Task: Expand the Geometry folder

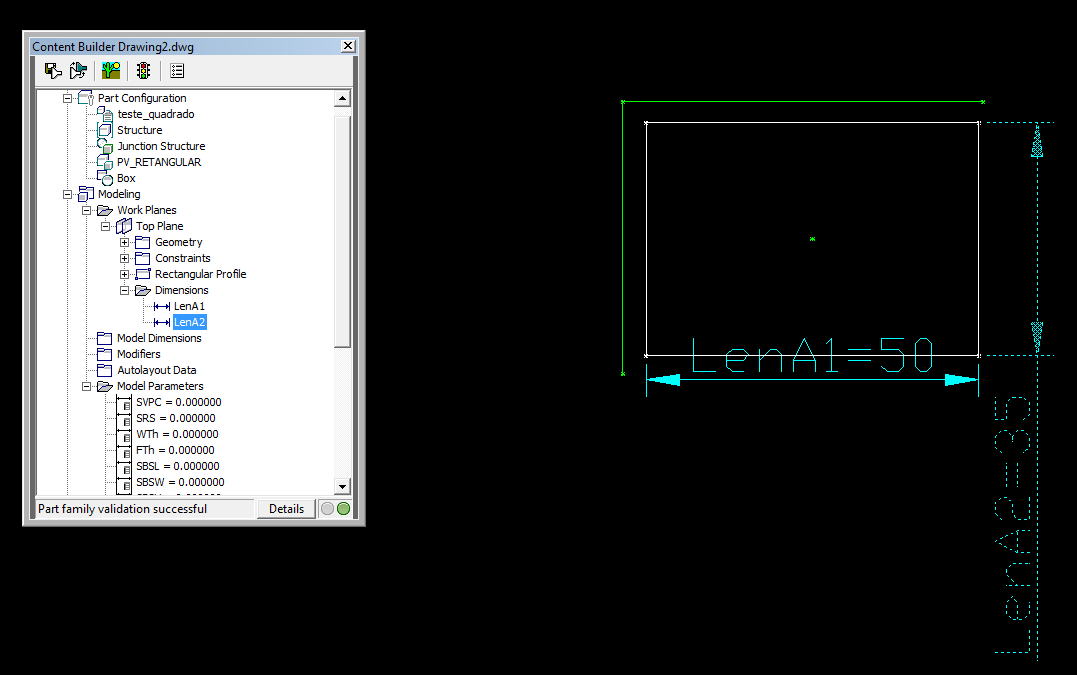Action: pyautogui.click(x=124, y=242)
